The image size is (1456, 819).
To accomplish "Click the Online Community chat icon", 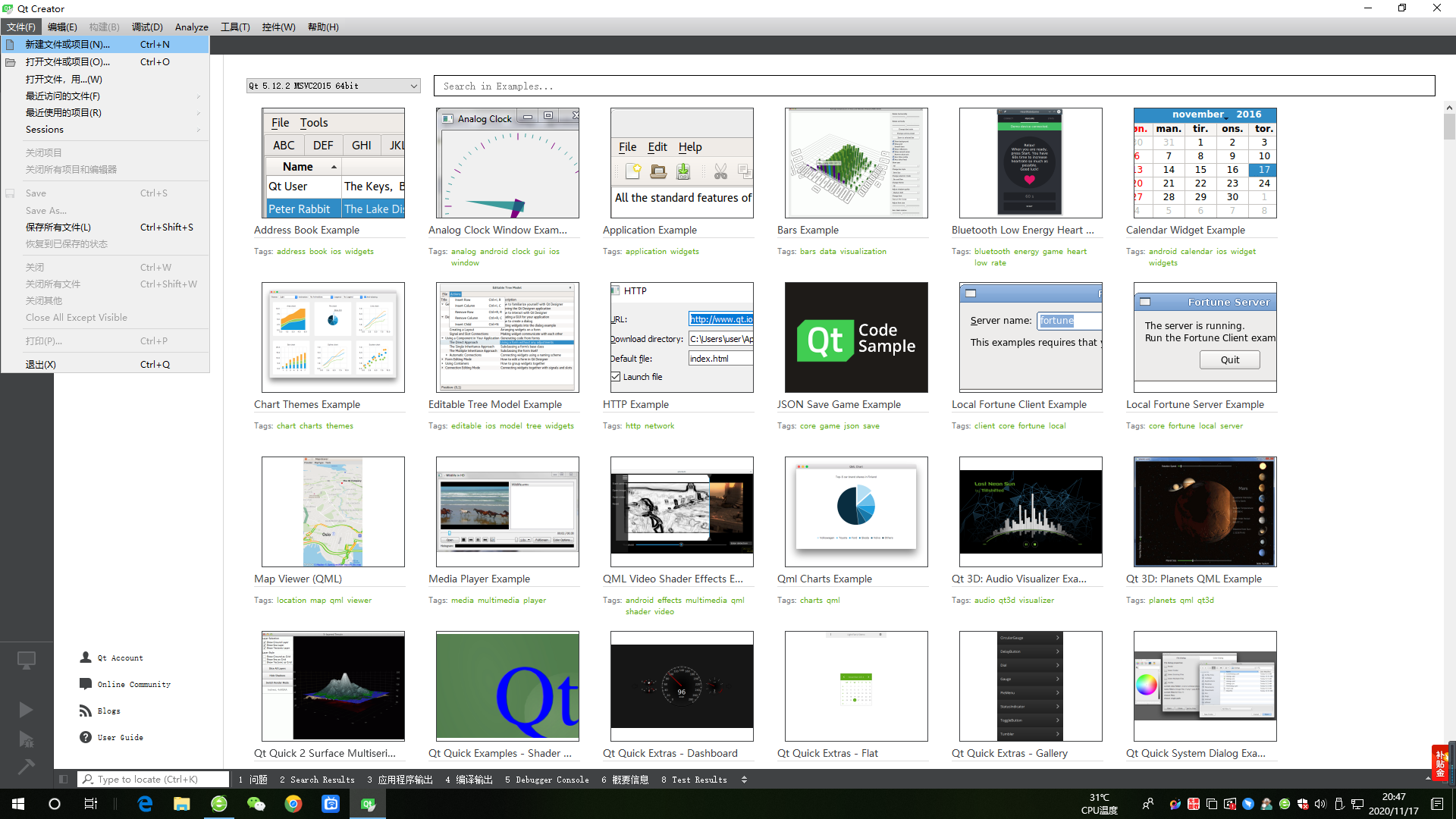I will [86, 684].
